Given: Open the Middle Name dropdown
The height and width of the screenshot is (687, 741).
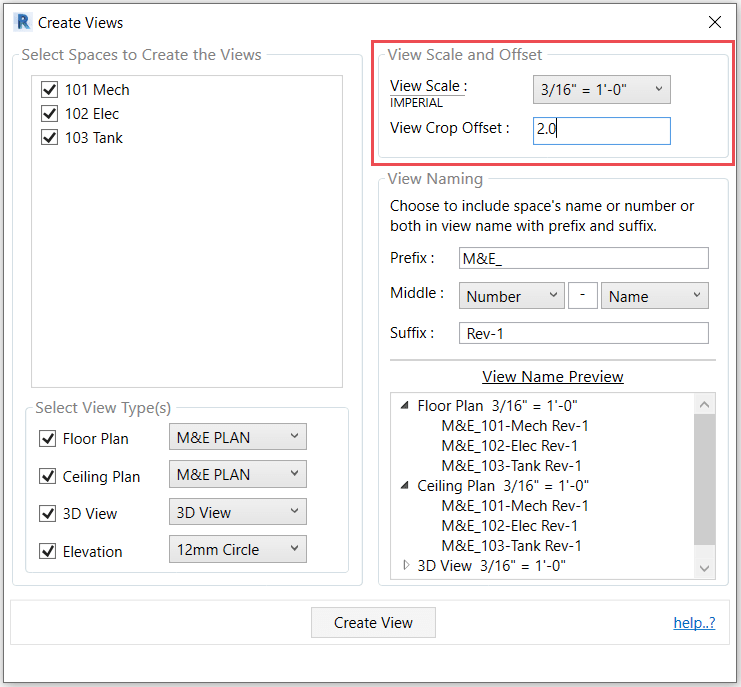Looking at the screenshot, I should coord(654,296).
